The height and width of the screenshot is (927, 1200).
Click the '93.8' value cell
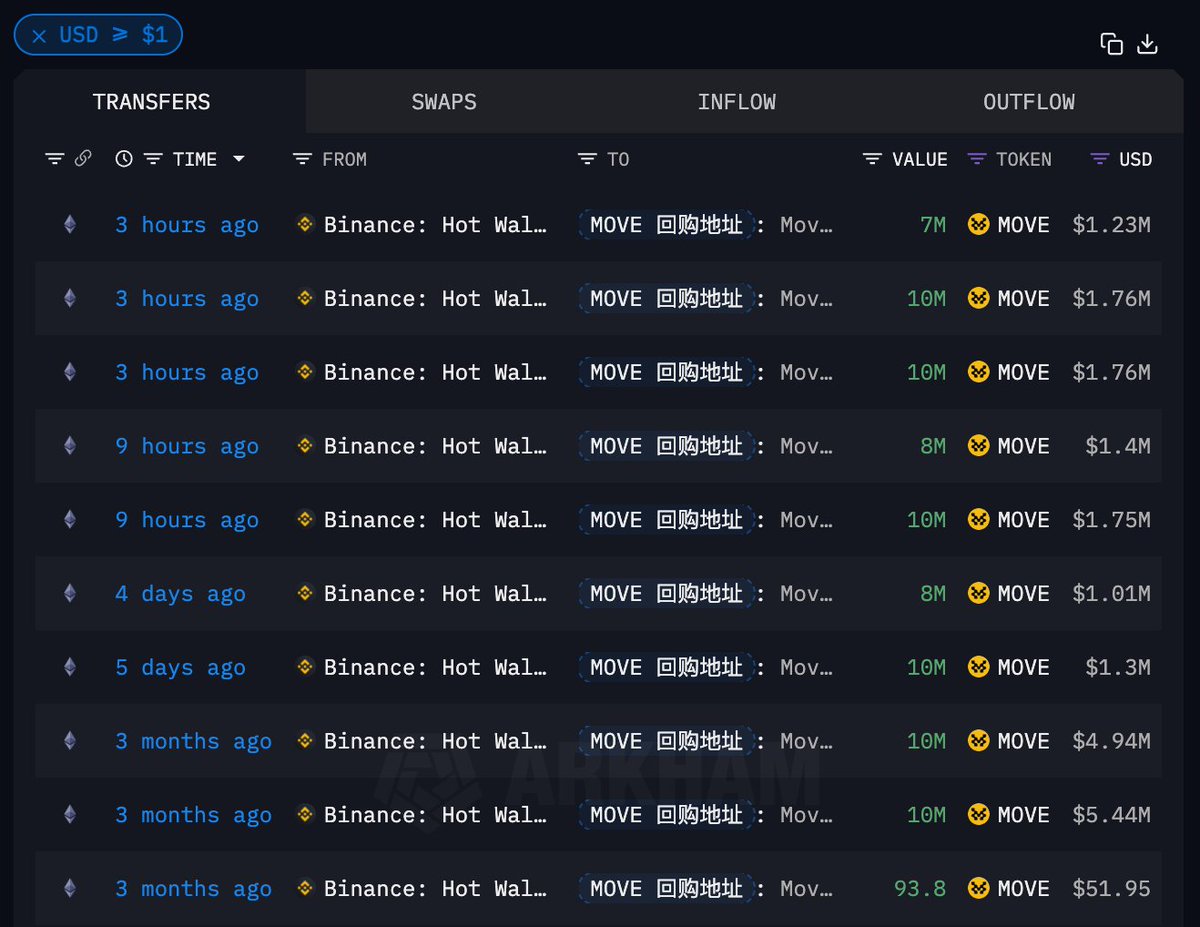click(x=920, y=888)
